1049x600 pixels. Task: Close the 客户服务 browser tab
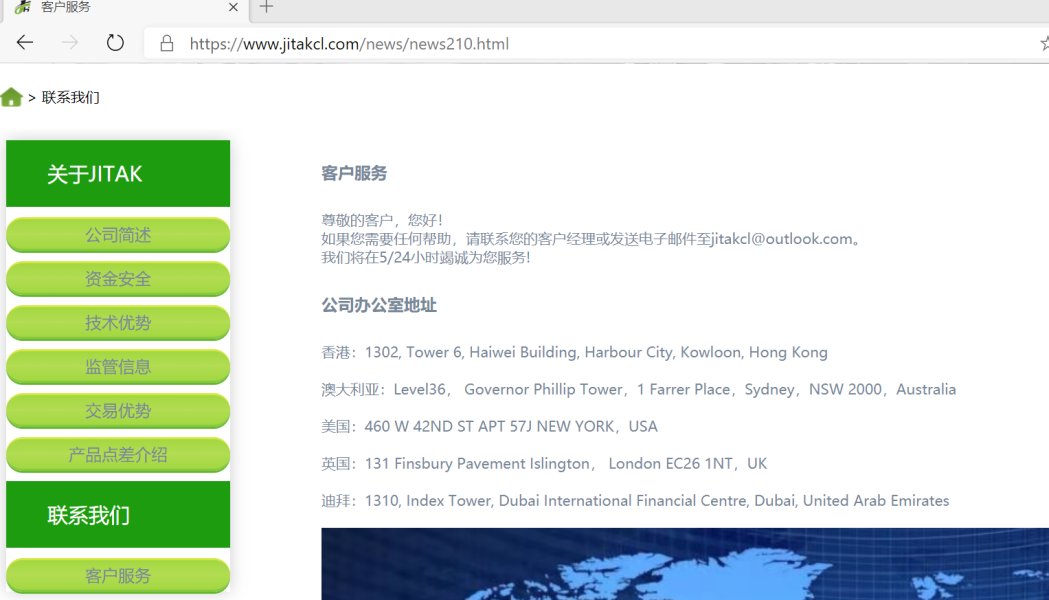pyautogui.click(x=233, y=7)
